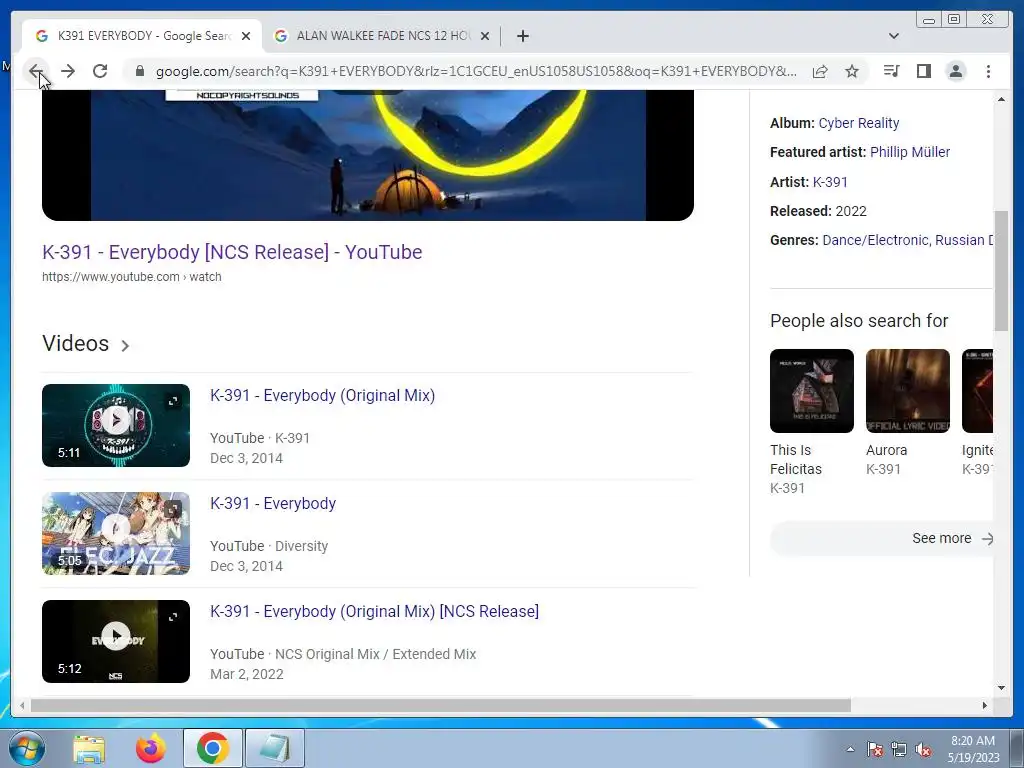Click the page scroll up arrow
Image resolution: width=1024 pixels, height=768 pixels.
coord(1001,99)
